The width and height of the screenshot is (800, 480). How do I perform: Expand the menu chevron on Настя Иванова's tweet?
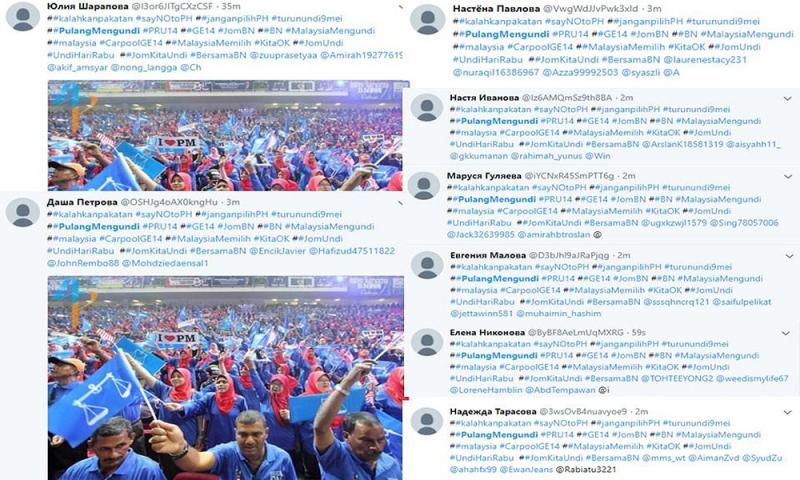787,98
